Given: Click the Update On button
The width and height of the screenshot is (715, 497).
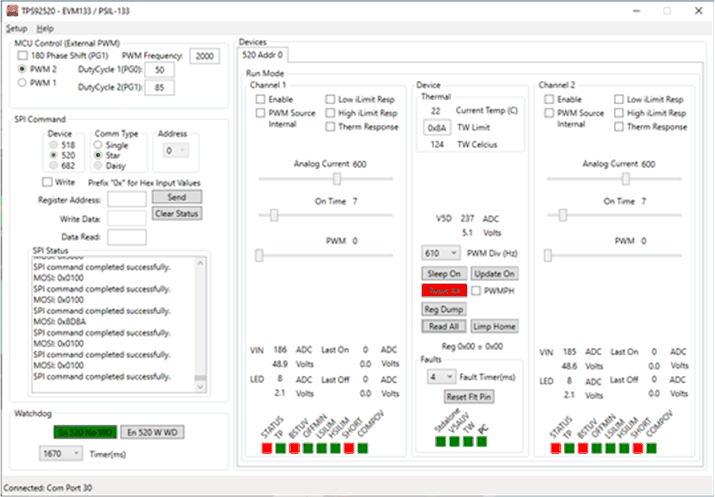Looking at the screenshot, I should [x=495, y=274].
